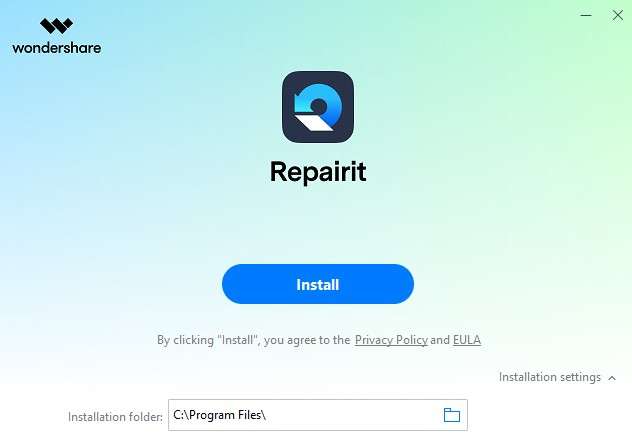
Task: Close the Repairit installer window
Action: coord(617,15)
